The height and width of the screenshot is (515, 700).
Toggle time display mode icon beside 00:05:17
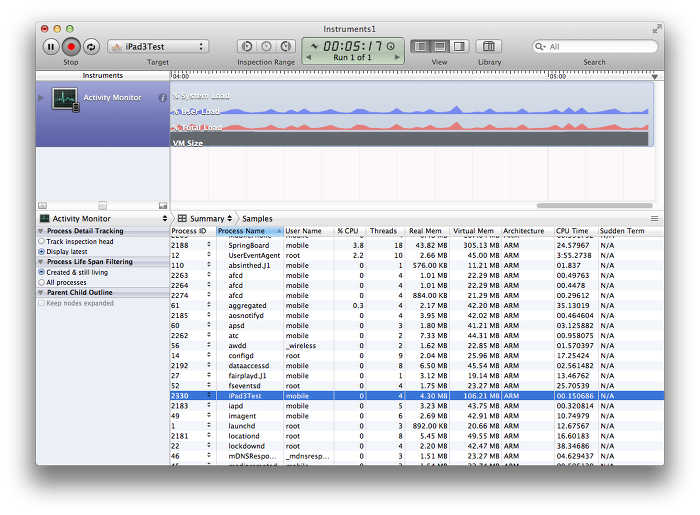pos(391,46)
